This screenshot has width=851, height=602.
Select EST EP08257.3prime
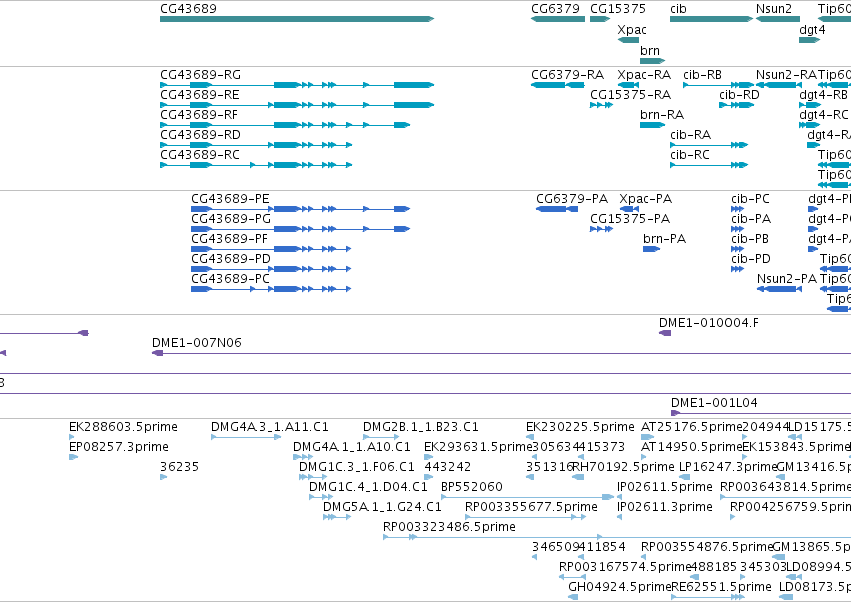click(x=74, y=457)
